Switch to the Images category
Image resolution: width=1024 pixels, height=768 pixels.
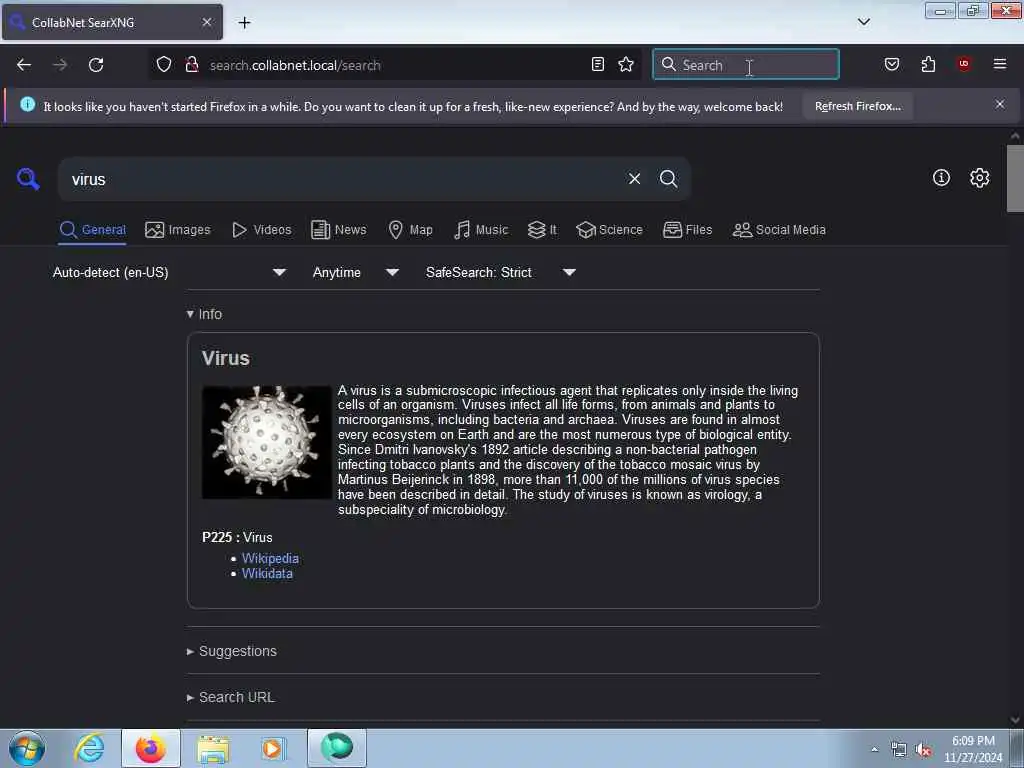(178, 230)
